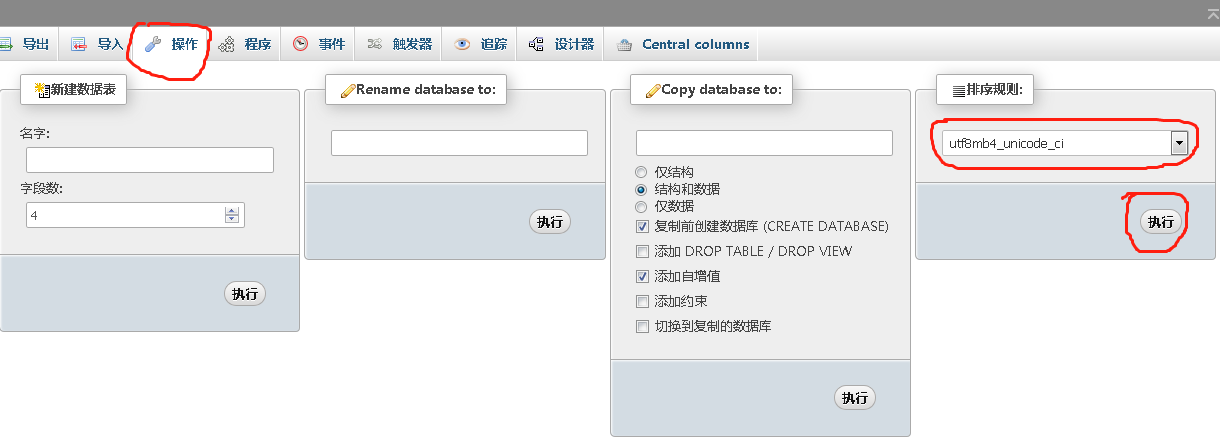Click the Triggers (触发器) icon
The width and height of the screenshot is (1220, 438).
375,44
